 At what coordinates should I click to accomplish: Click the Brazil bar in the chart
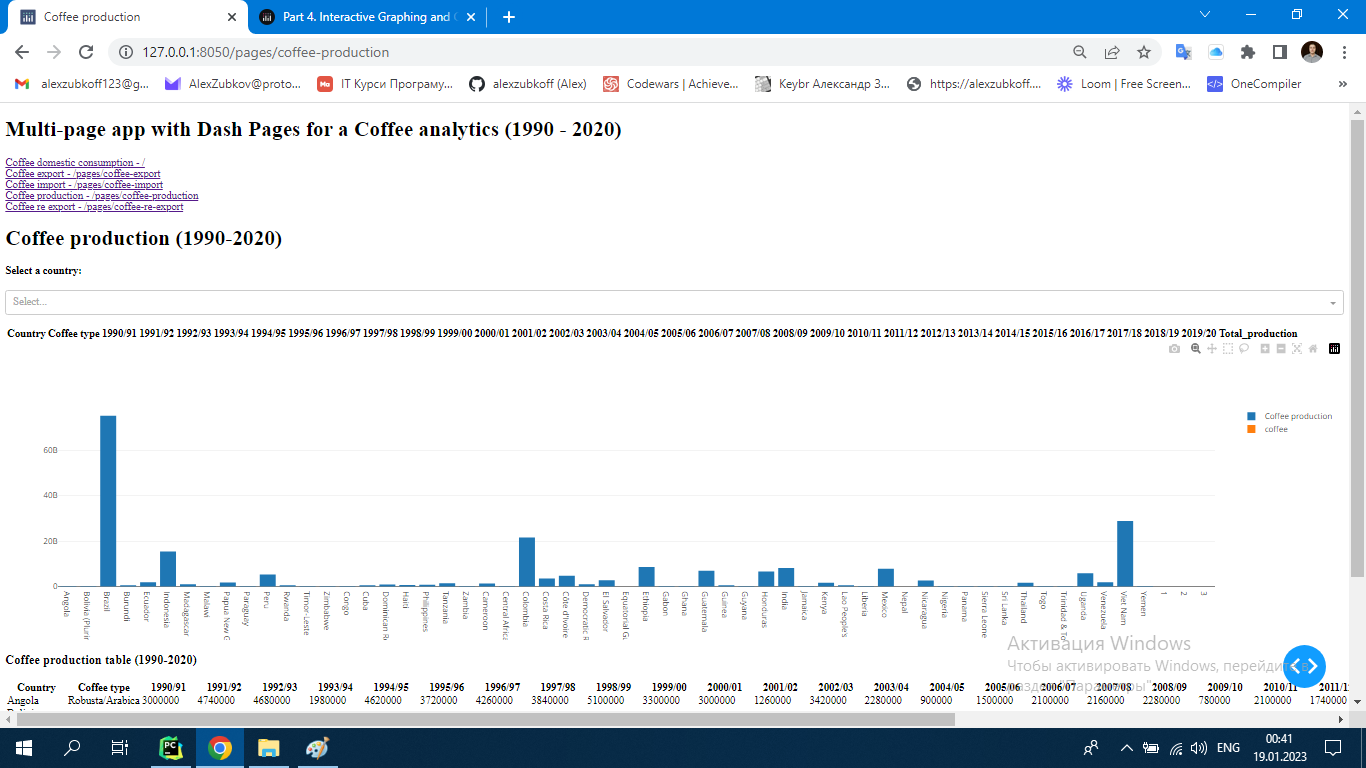(108, 501)
